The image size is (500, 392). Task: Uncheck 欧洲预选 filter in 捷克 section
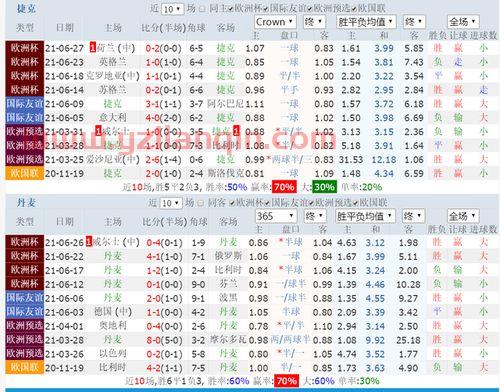coord(310,9)
